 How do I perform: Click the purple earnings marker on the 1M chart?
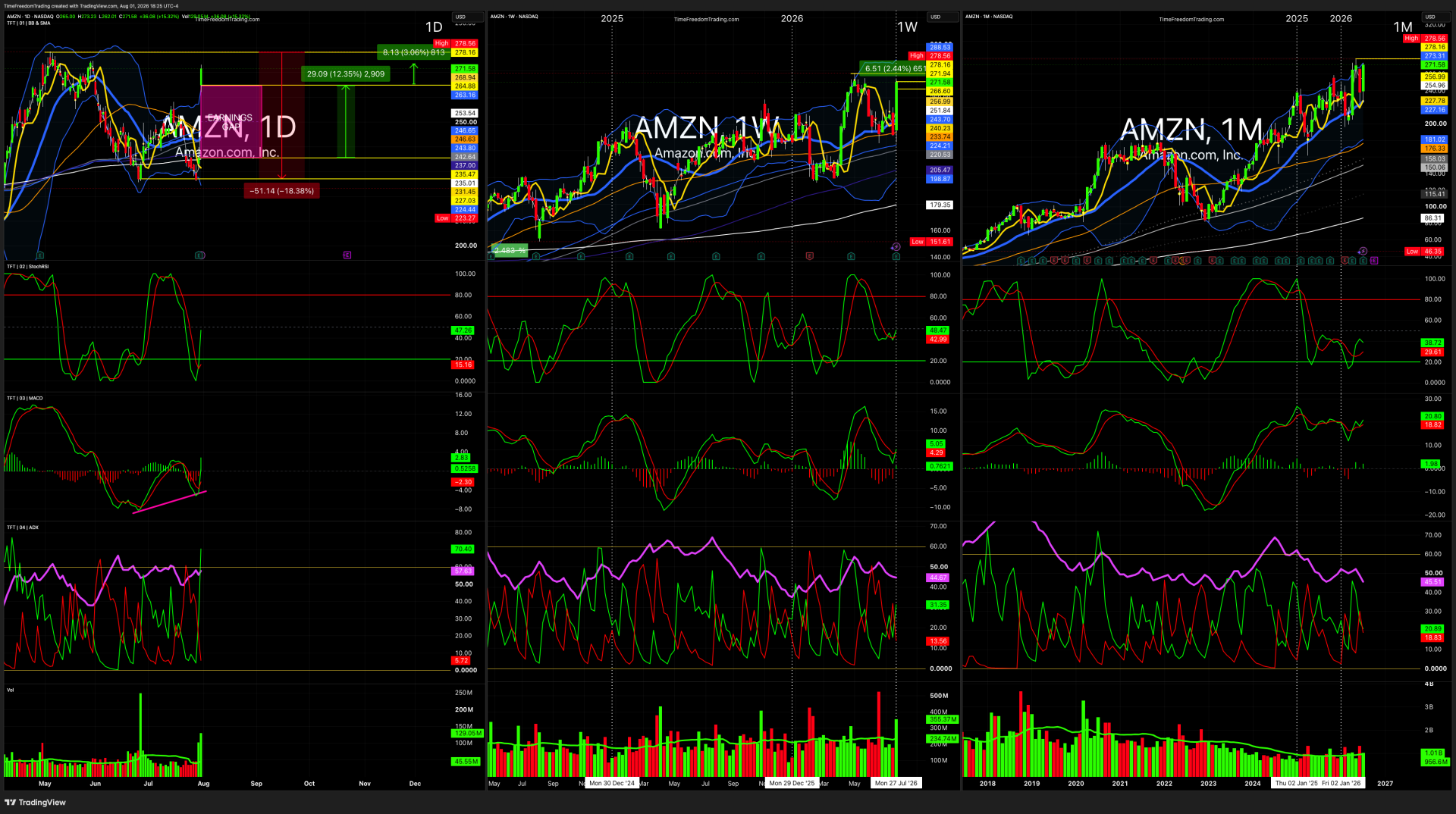click(1375, 261)
